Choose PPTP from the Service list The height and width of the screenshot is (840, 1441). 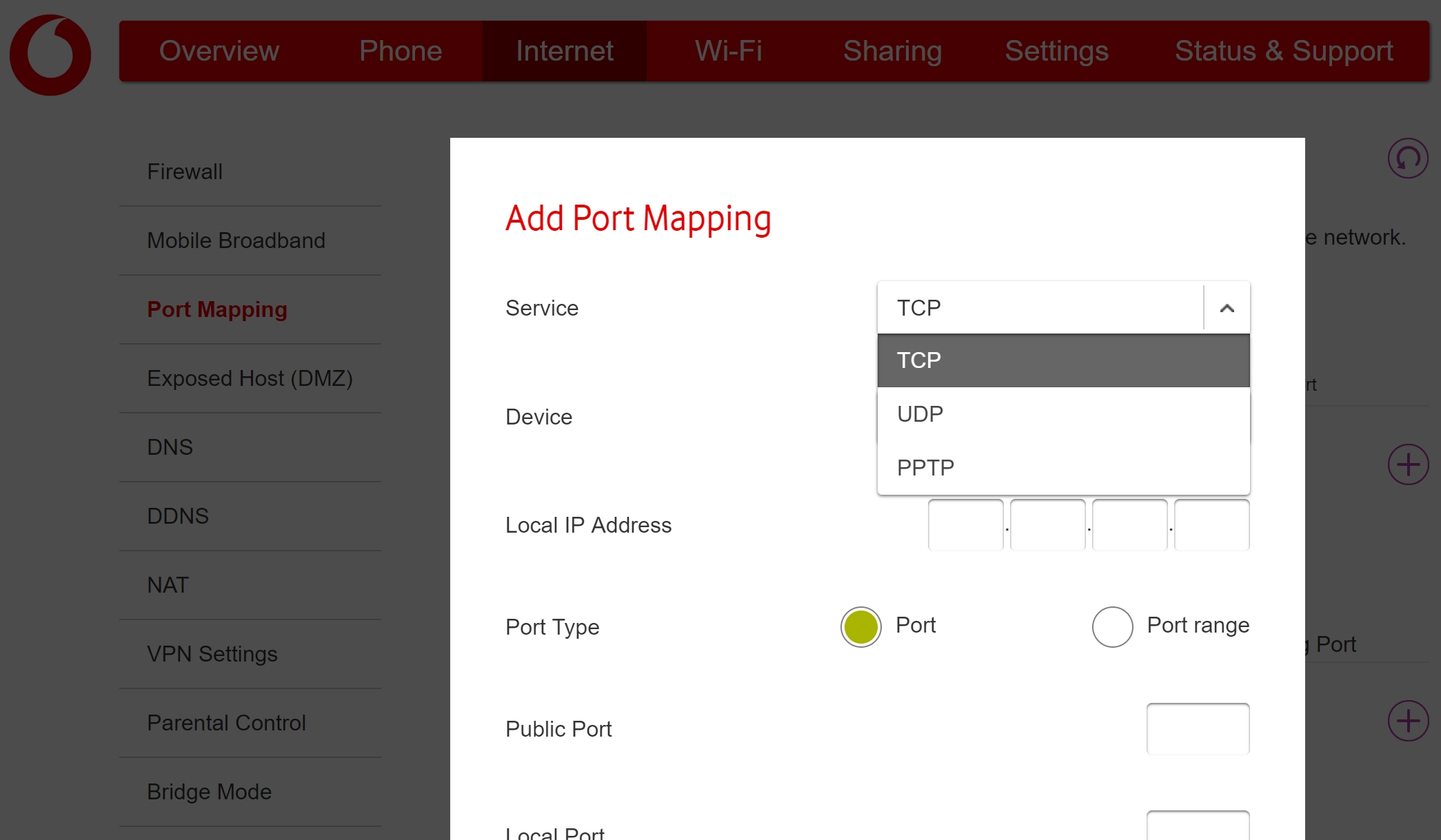coord(1063,468)
